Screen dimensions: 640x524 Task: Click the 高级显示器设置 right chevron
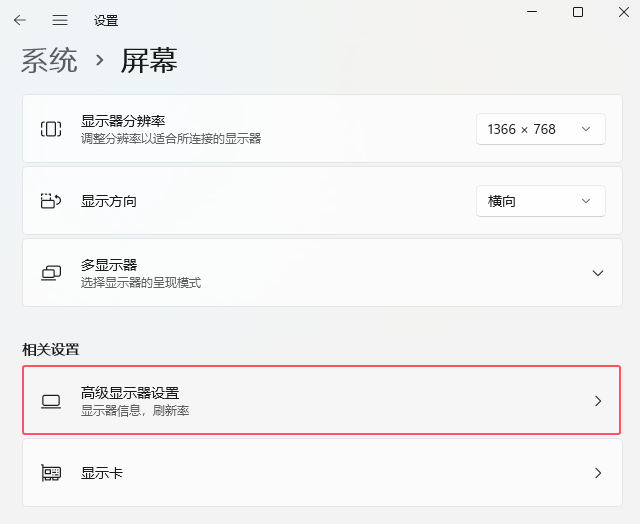click(598, 401)
